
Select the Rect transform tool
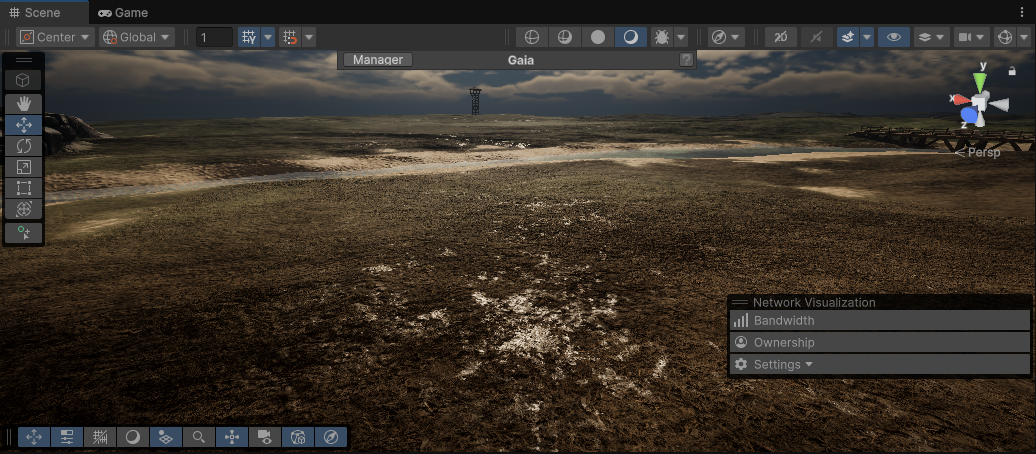[23, 188]
